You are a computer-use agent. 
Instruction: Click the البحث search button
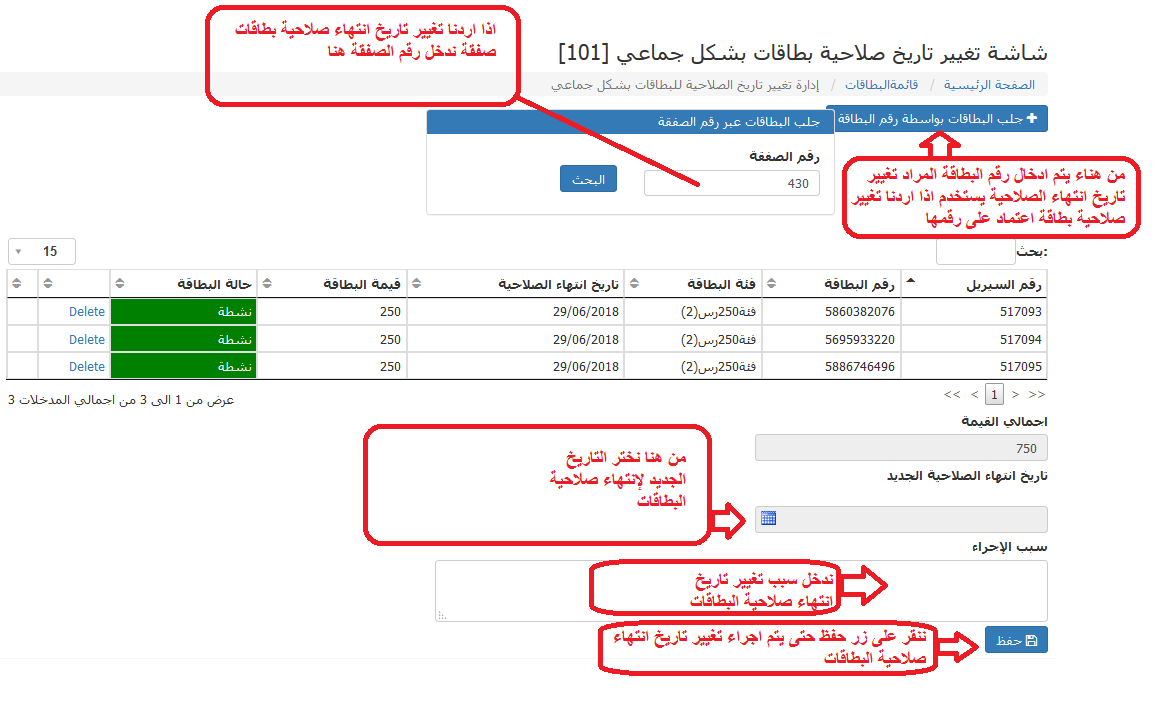(x=588, y=180)
